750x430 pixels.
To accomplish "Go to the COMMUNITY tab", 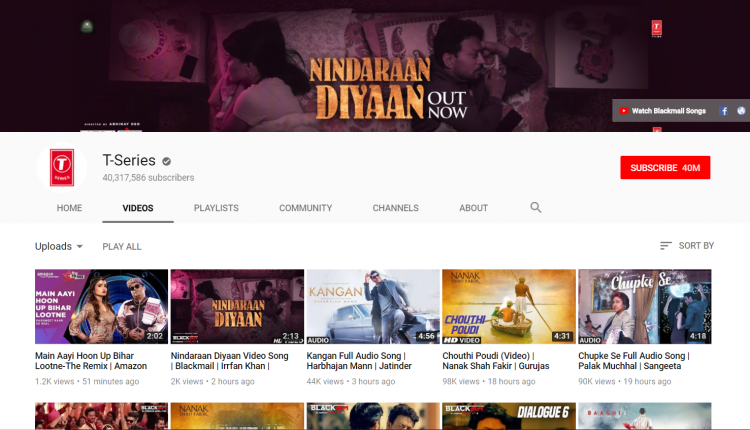I will (306, 208).
